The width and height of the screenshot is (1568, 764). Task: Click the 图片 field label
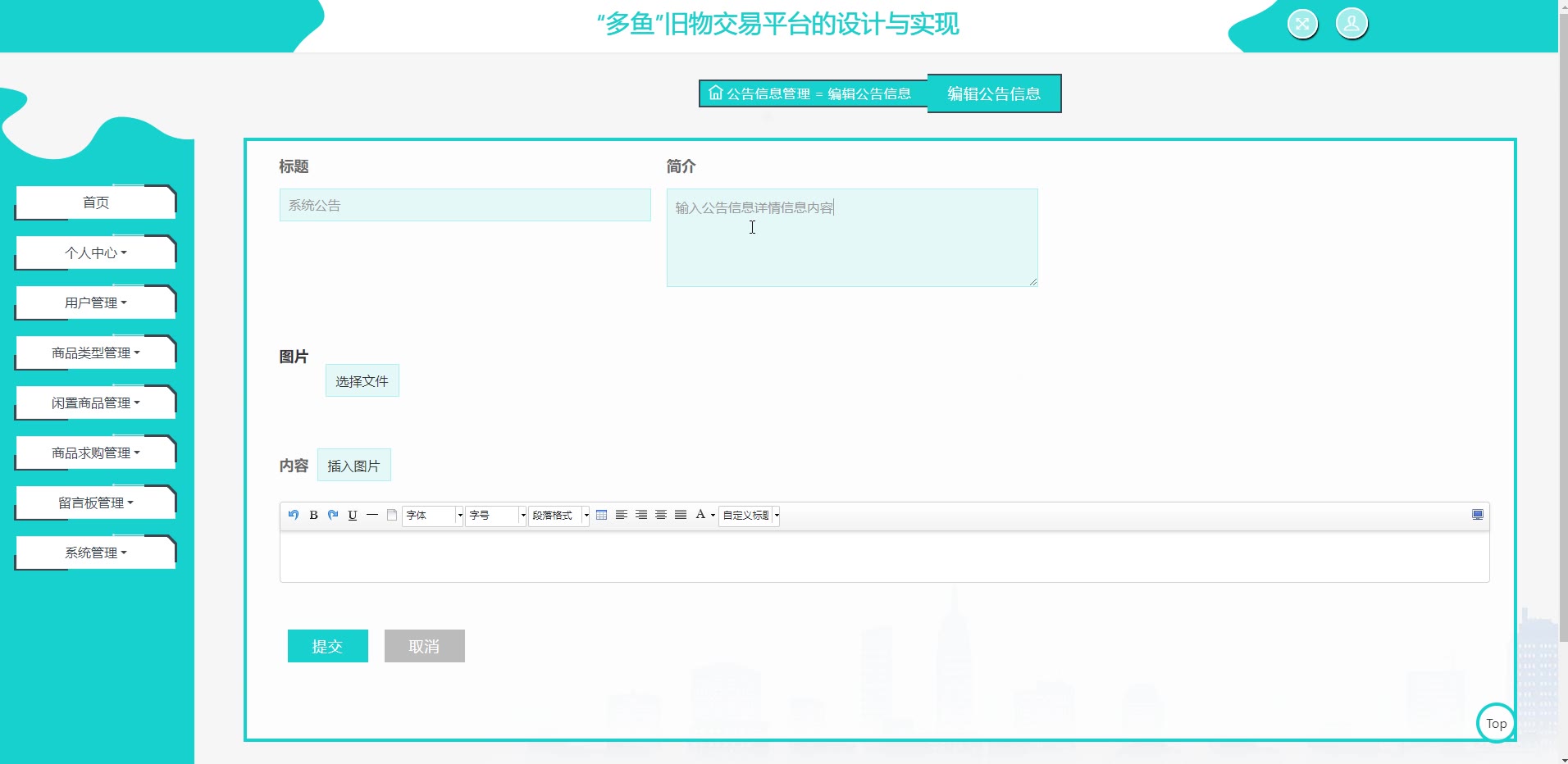pos(294,357)
